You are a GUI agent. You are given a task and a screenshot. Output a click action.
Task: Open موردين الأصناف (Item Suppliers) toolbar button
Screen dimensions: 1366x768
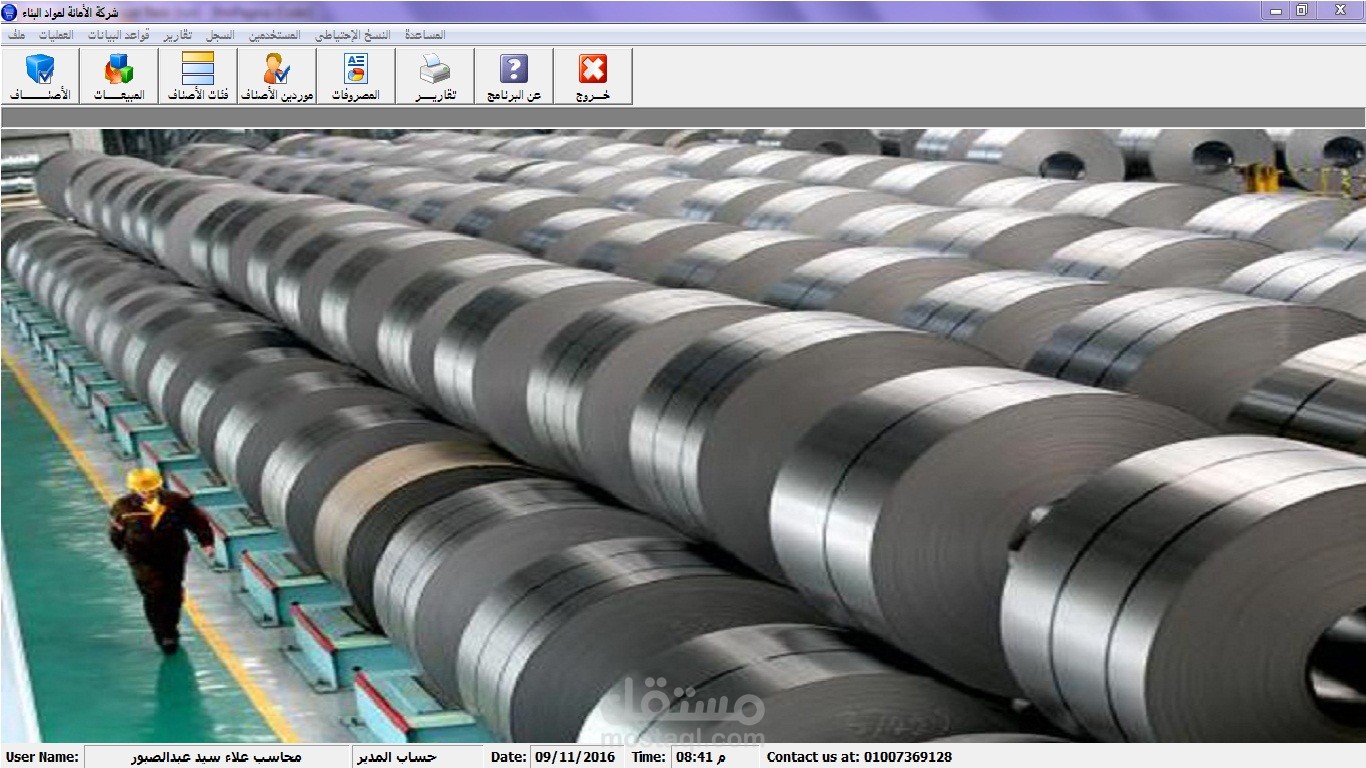277,76
